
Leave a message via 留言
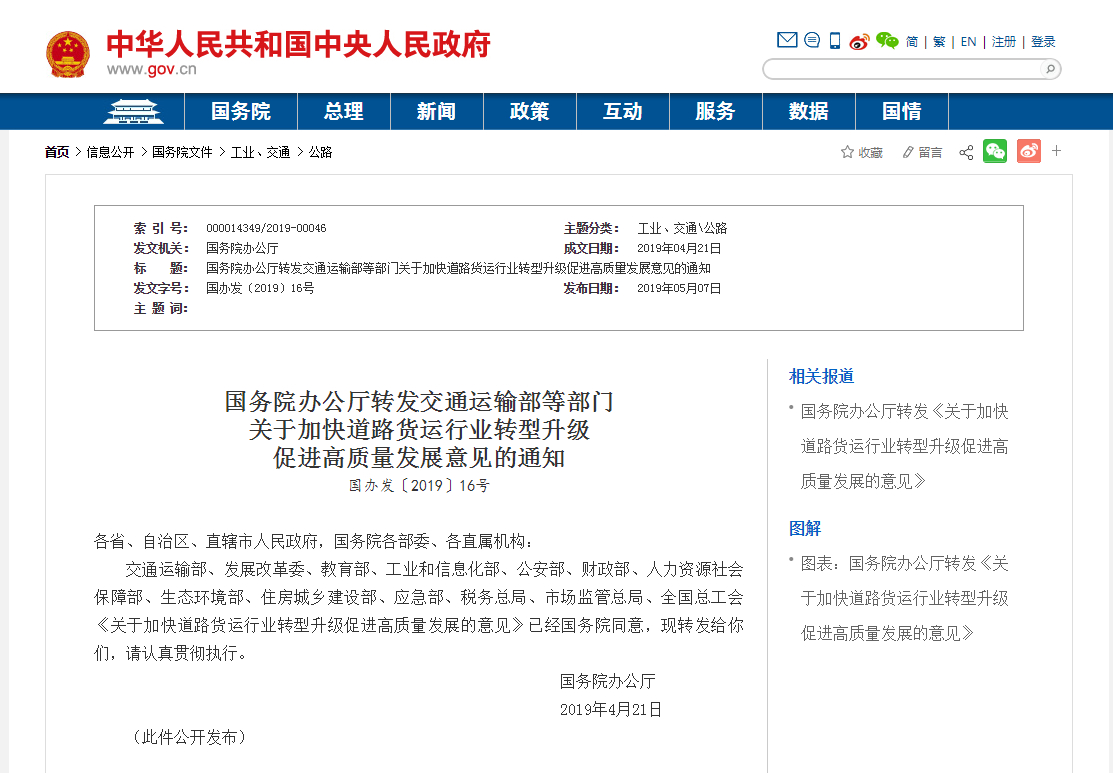click(922, 152)
